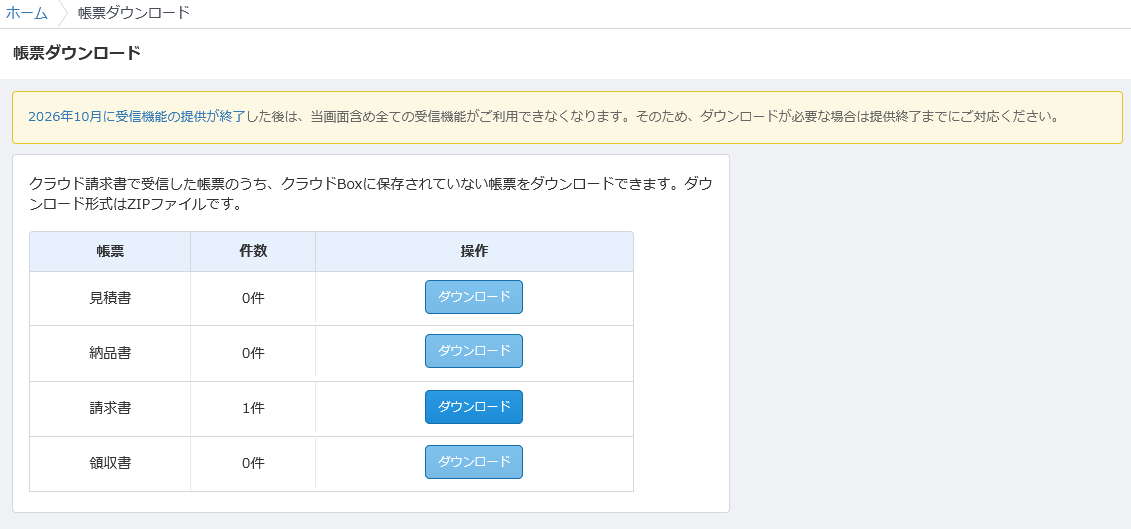
Task: Click the 0件 count in the 見積書 row
Action: (253, 298)
